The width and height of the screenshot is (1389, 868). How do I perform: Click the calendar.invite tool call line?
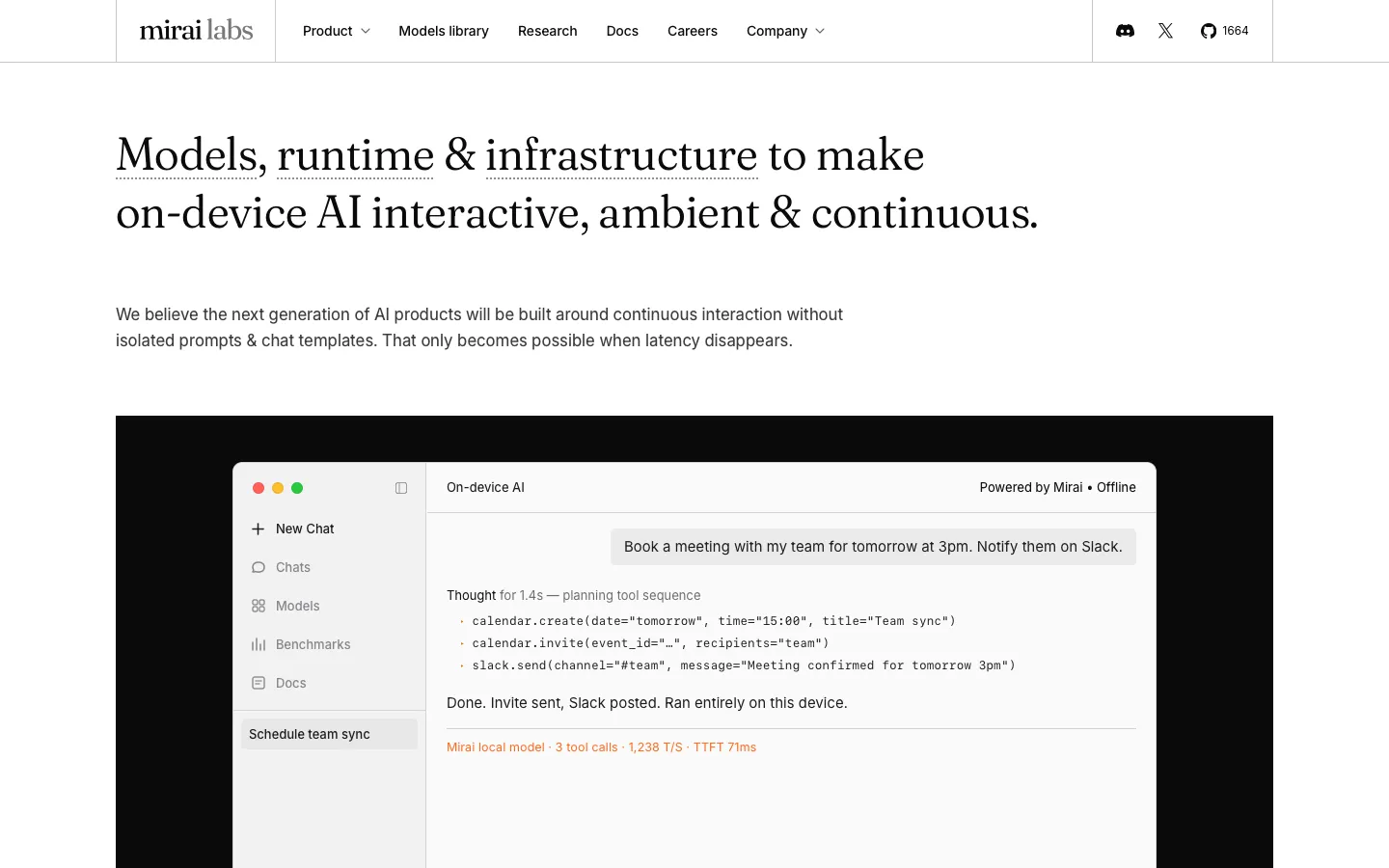point(650,643)
